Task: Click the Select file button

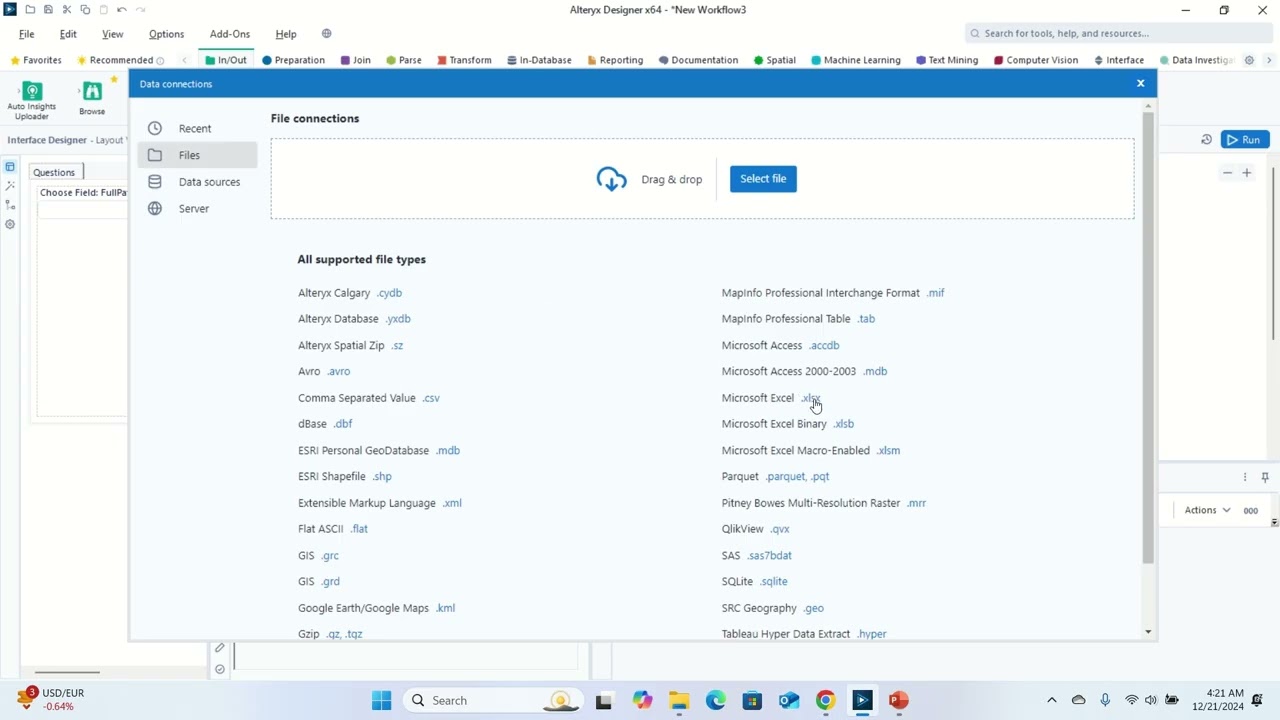Action: [763, 179]
